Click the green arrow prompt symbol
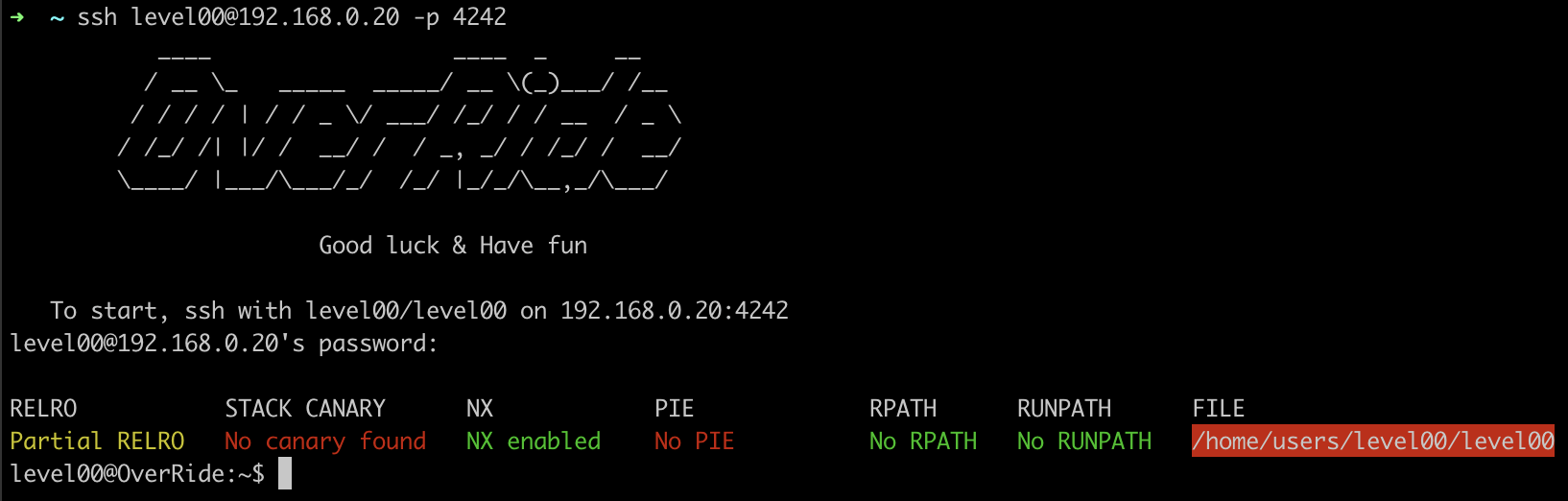Viewport: 1568px width, 501px height. (x=17, y=17)
